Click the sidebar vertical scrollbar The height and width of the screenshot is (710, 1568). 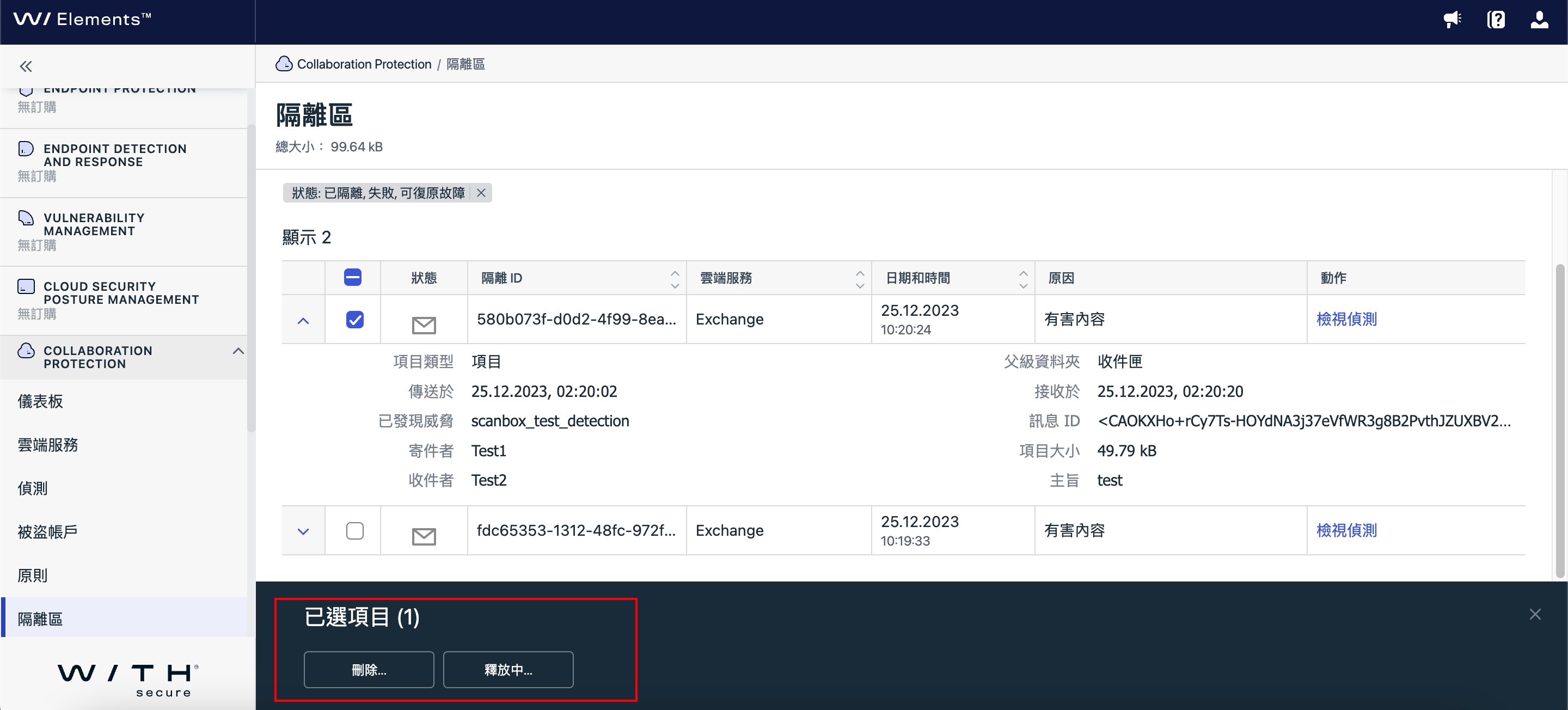[x=251, y=278]
